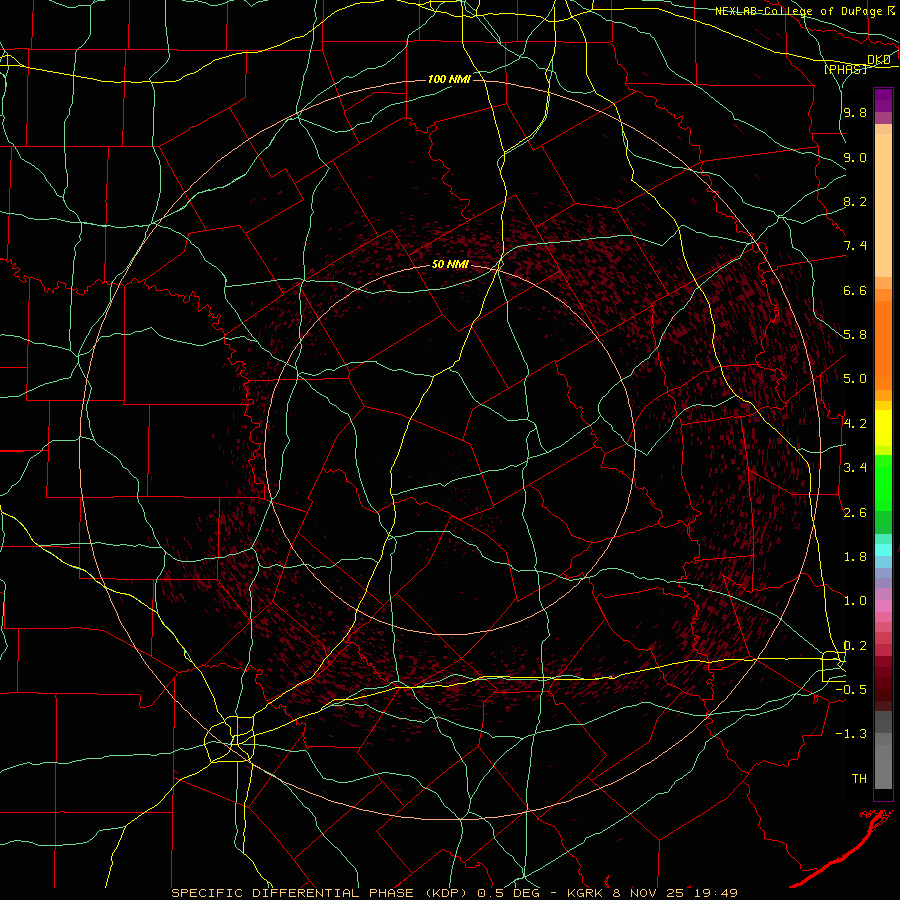Image resolution: width=900 pixels, height=900 pixels.
Task: Select the 1.0 scale value
Action: (x=855, y=601)
